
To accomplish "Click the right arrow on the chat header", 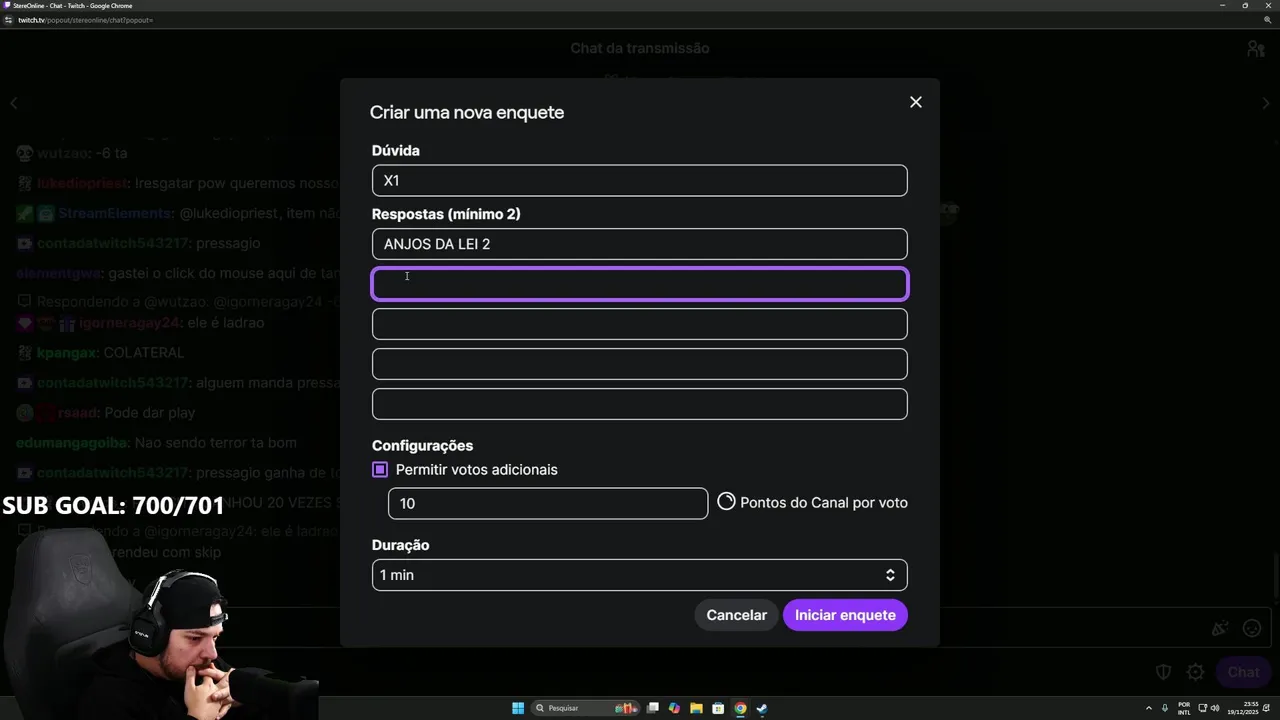I will [1266, 103].
